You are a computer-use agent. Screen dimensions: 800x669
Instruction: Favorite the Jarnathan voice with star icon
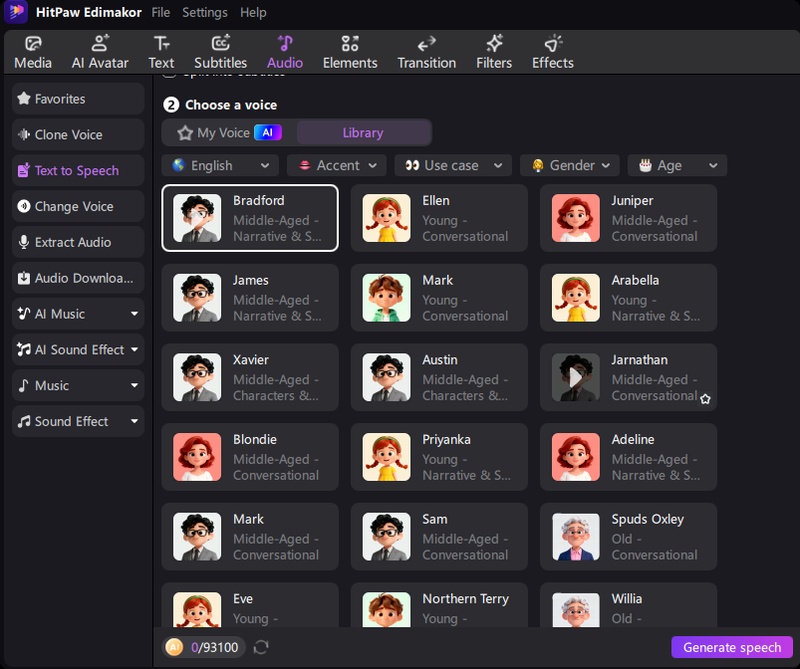click(x=705, y=399)
